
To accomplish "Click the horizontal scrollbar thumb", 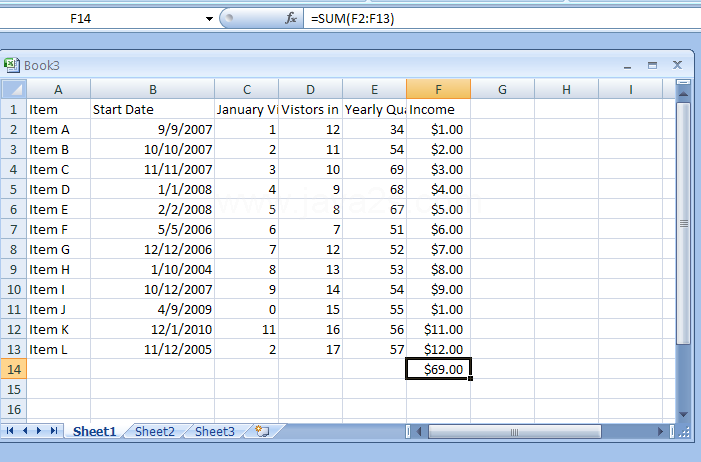I will pos(515,432).
